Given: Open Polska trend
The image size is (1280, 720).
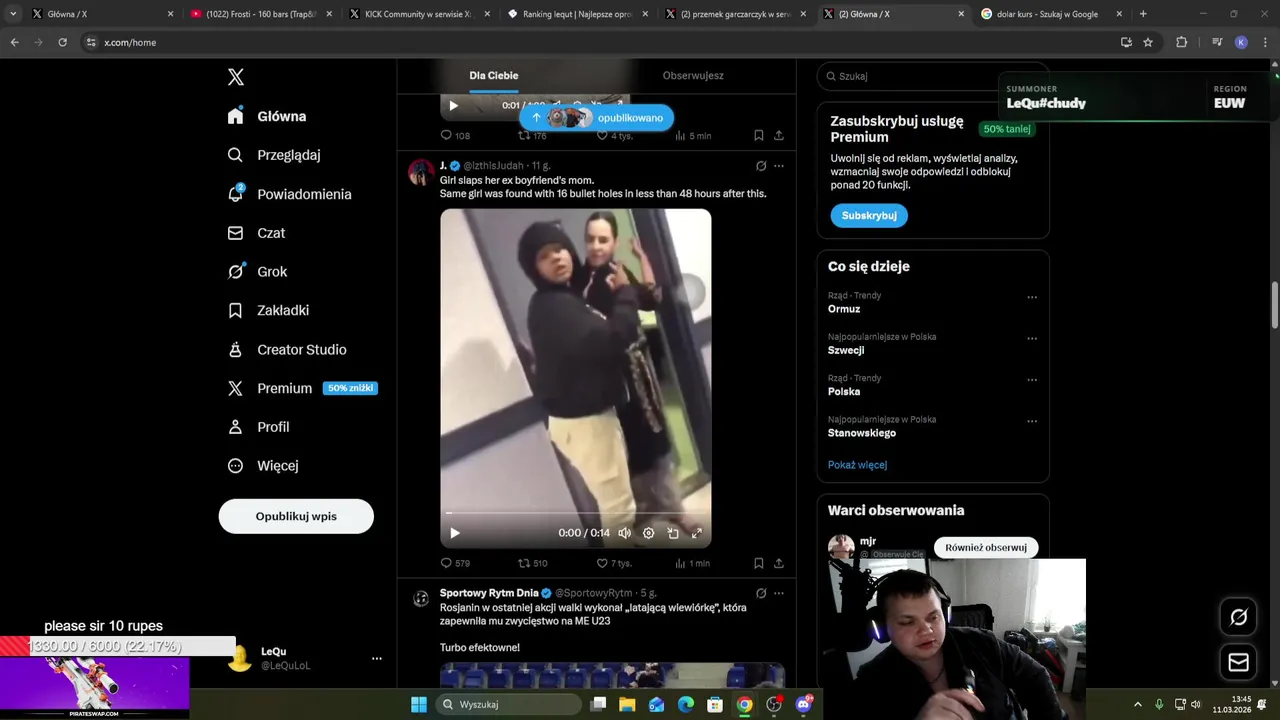Looking at the screenshot, I should 844,392.
